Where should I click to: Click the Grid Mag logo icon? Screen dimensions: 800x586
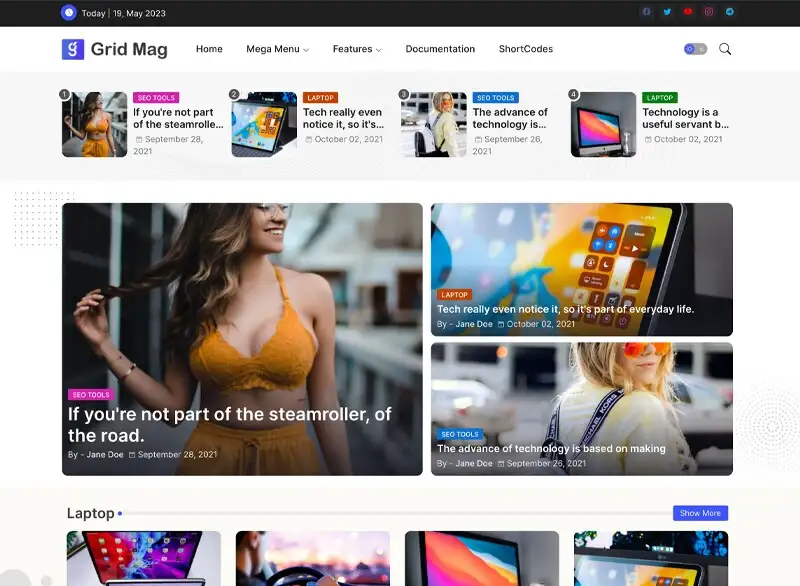point(72,49)
